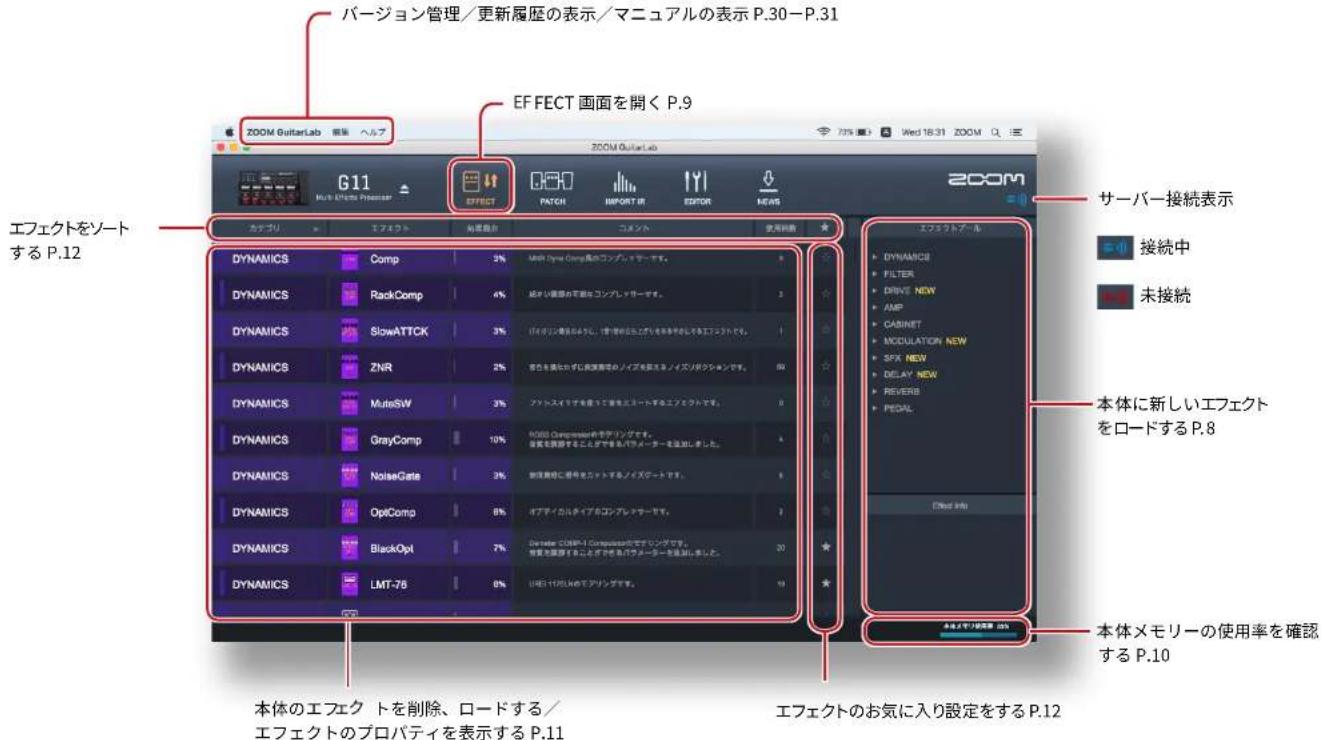The width and height of the screenshot is (1326, 740).
Task: Click the star column header icon
Action: [x=825, y=228]
